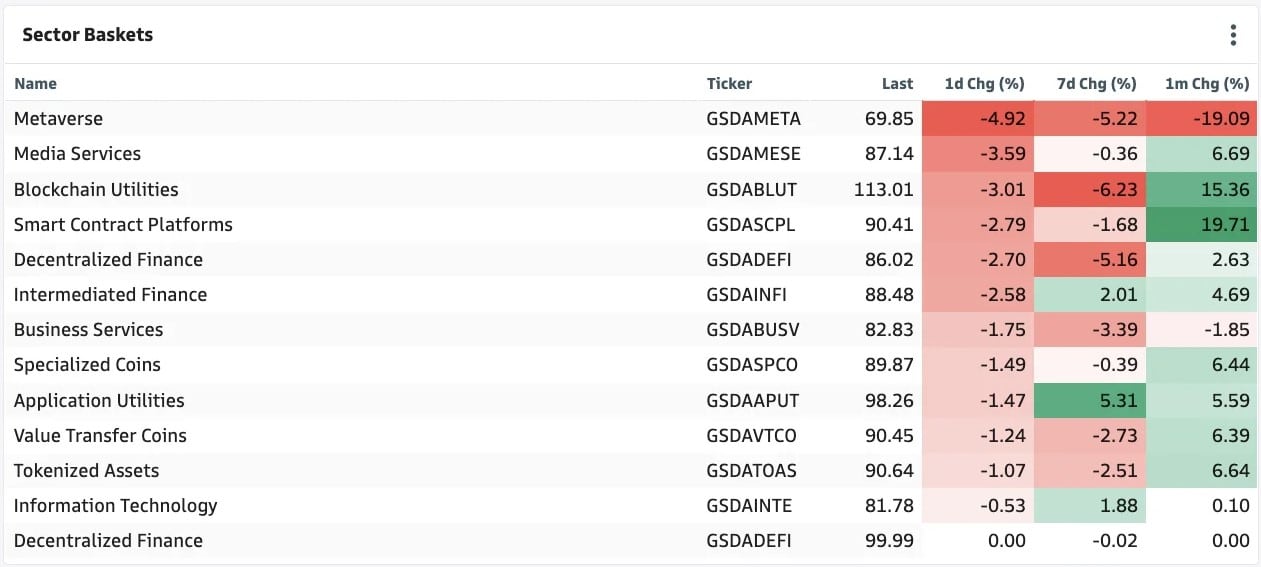This screenshot has width=1261, height=567.
Task: Sort by the Last column header
Action: point(897,84)
